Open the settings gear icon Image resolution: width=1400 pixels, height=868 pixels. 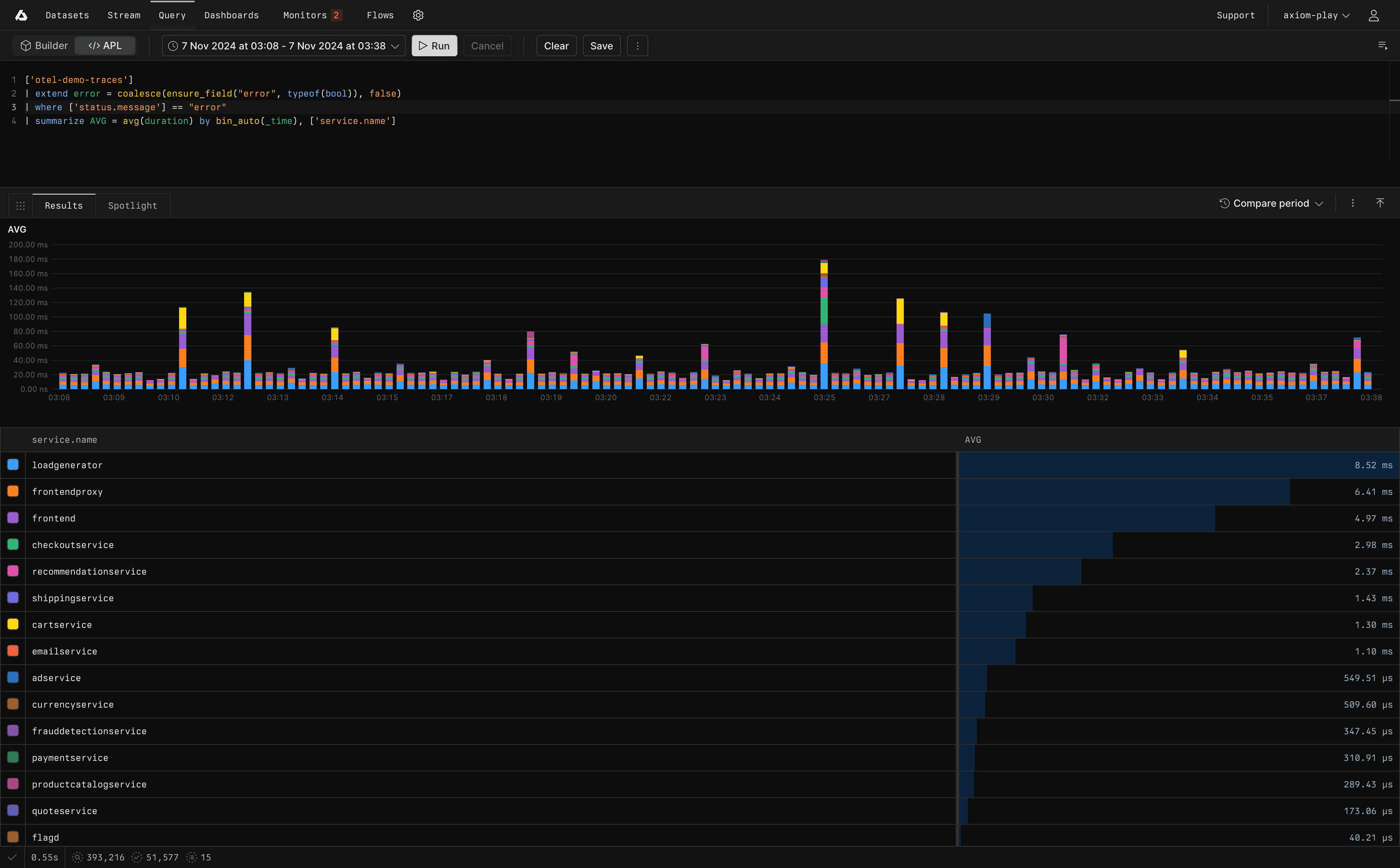click(x=418, y=16)
